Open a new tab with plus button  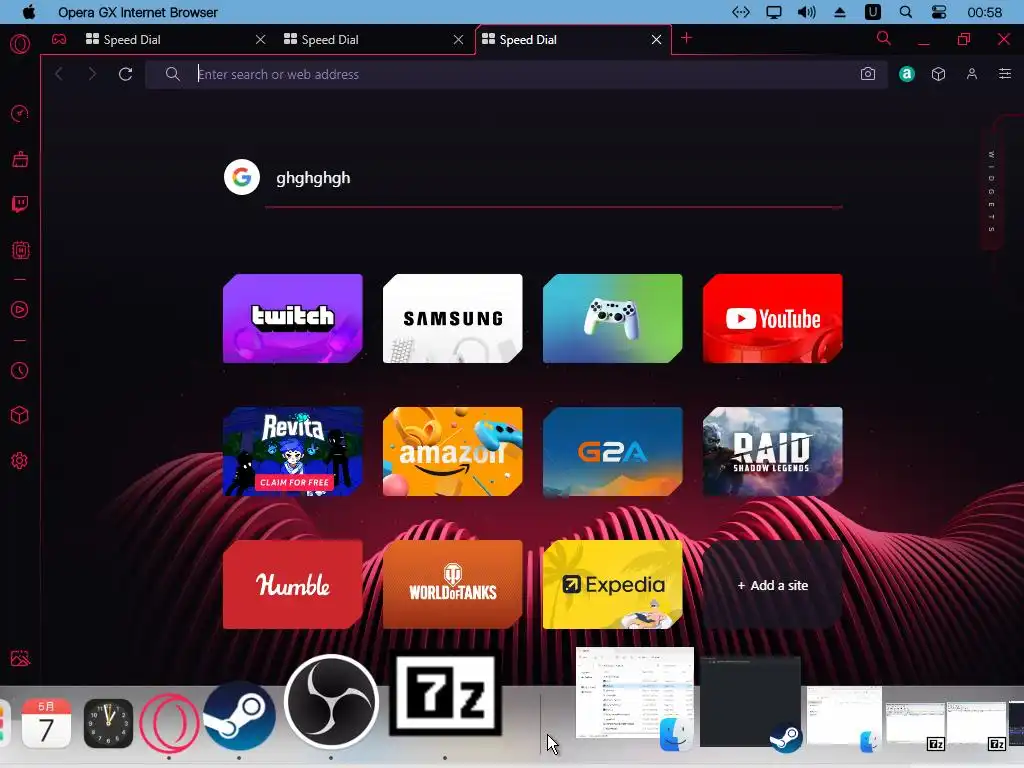[x=686, y=39]
